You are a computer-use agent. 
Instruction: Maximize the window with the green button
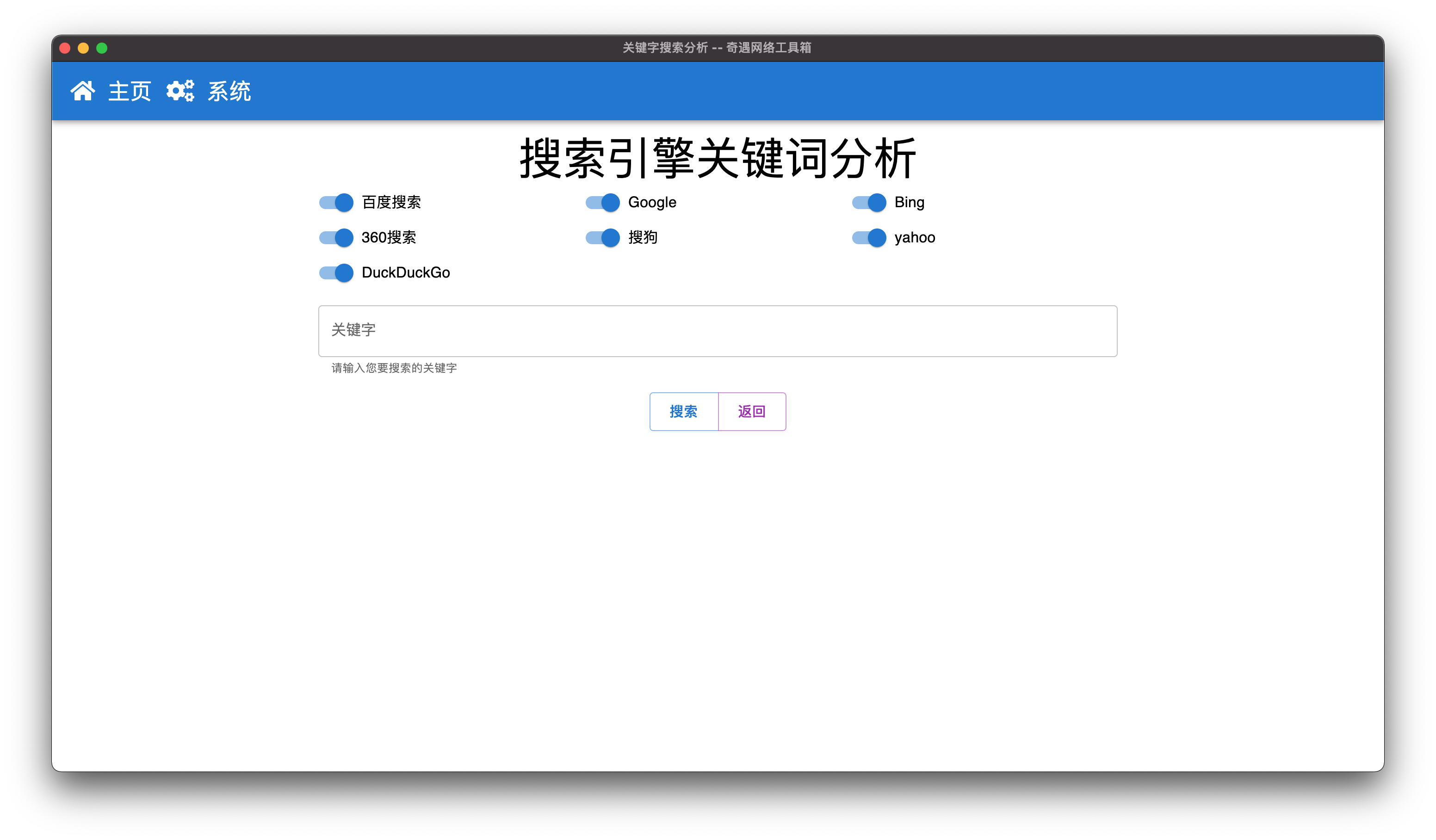[x=102, y=49]
